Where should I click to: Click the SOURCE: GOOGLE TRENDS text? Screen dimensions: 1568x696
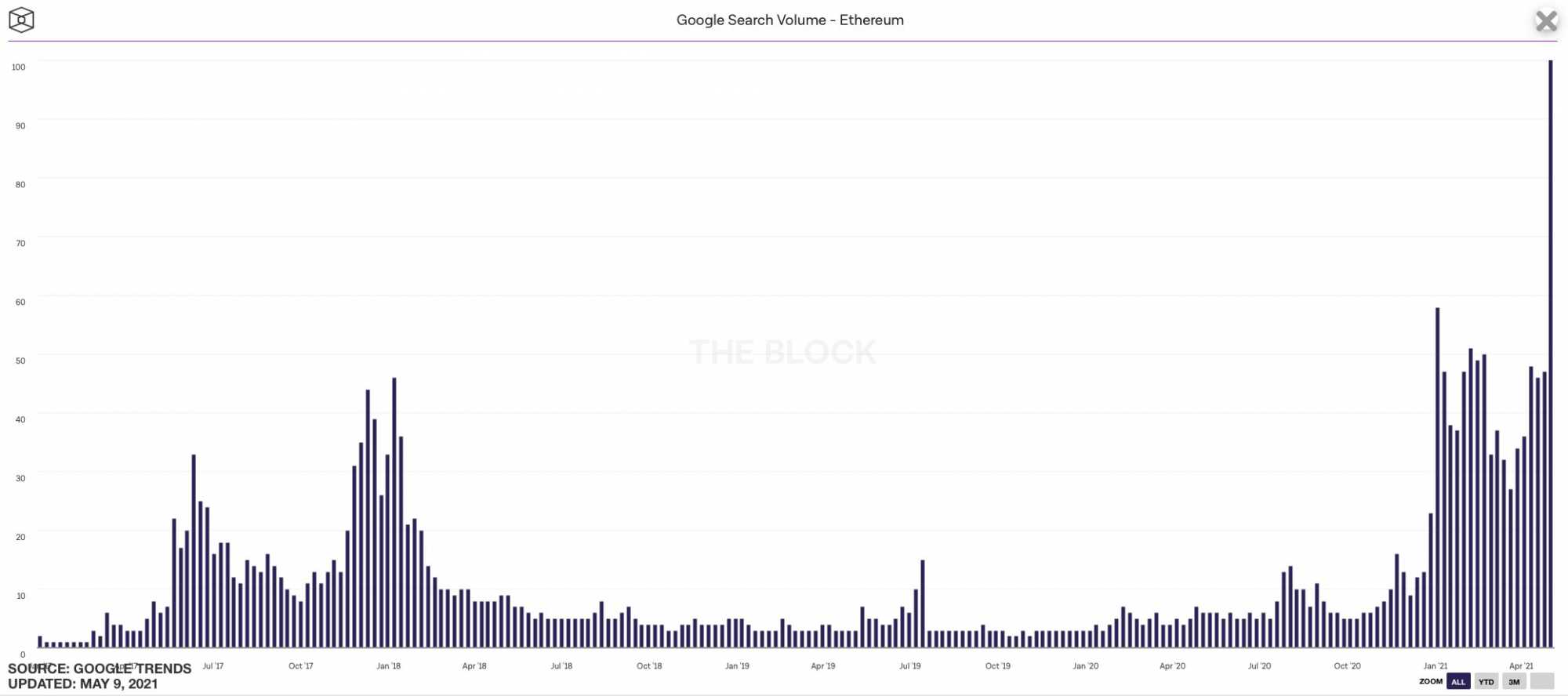coord(100,669)
